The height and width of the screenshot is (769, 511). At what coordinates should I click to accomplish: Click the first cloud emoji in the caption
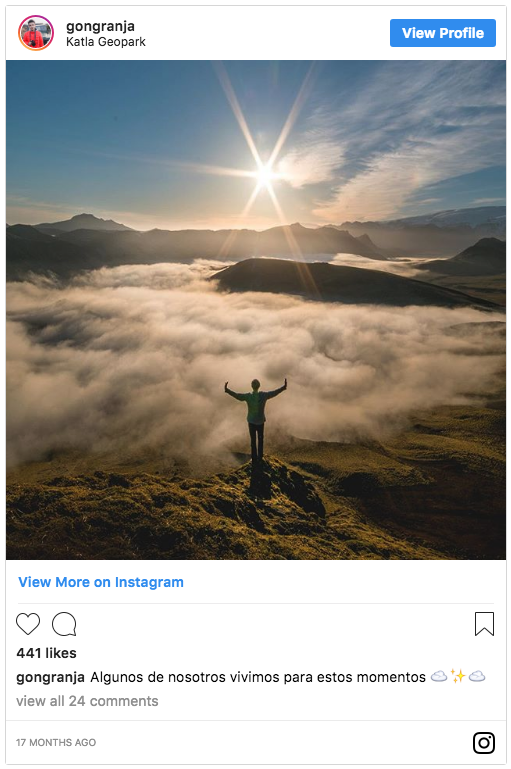click(x=439, y=677)
